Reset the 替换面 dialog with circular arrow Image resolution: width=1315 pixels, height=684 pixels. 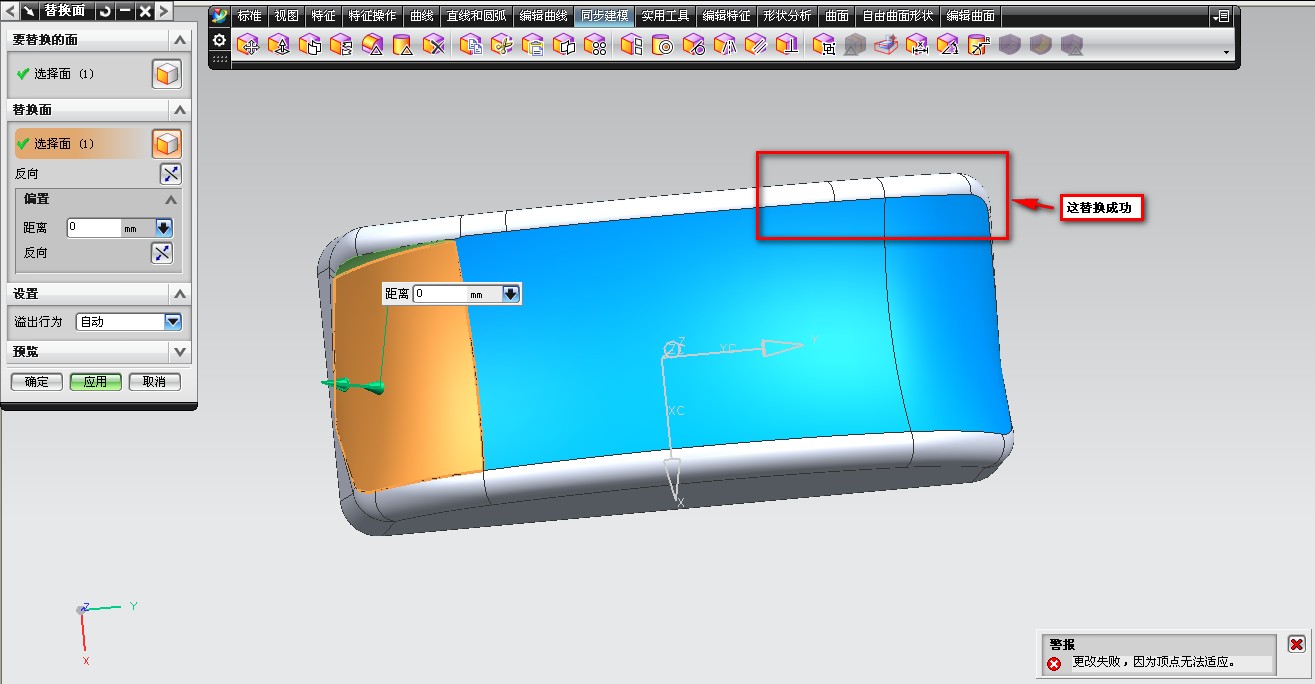pos(104,11)
